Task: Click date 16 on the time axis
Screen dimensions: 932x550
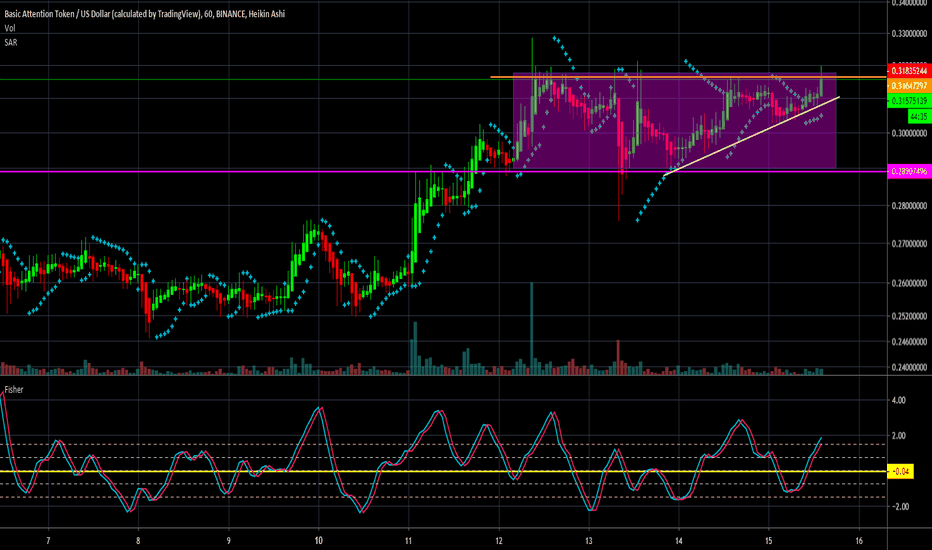Action: point(859,540)
